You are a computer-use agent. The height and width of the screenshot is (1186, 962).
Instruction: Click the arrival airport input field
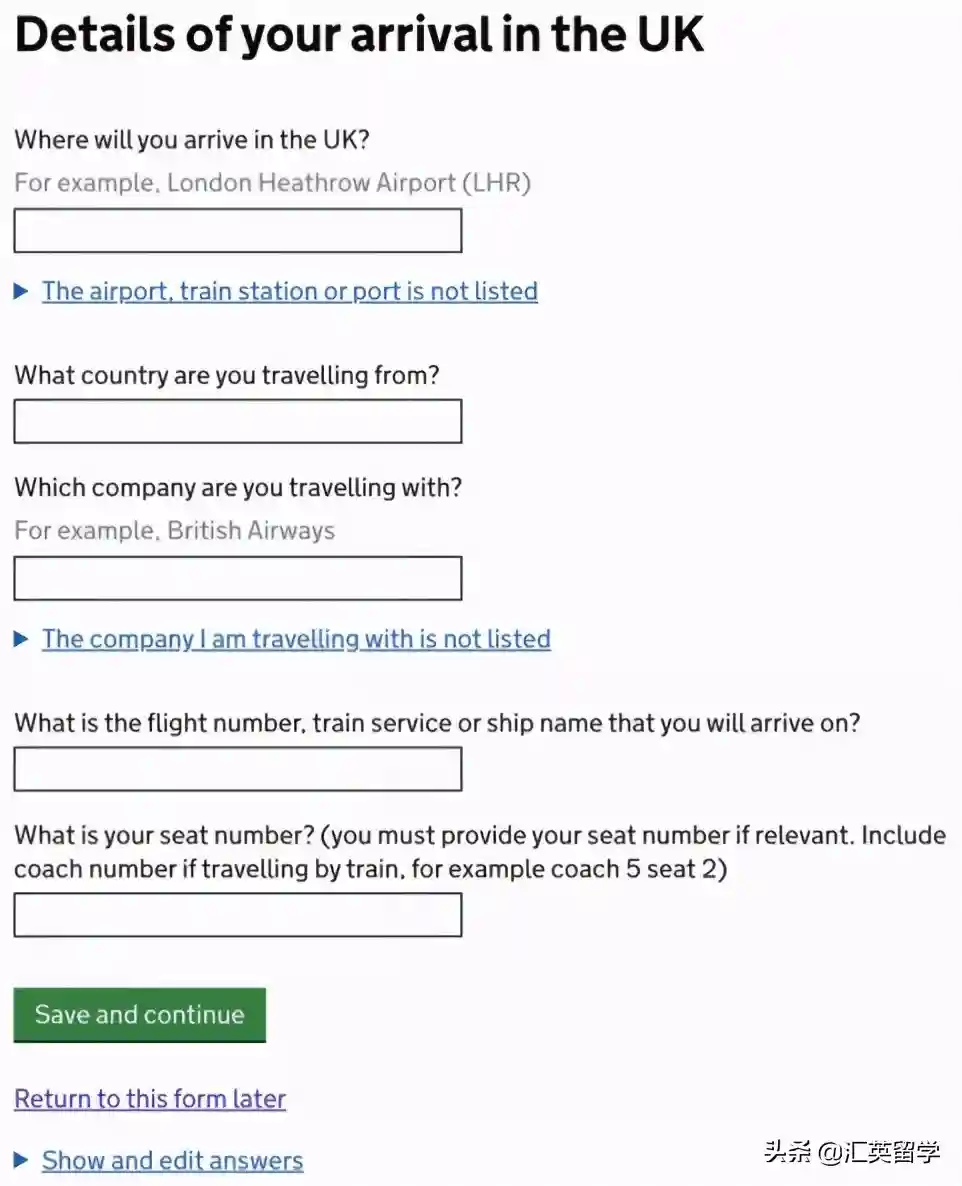[x=238, y=231]
